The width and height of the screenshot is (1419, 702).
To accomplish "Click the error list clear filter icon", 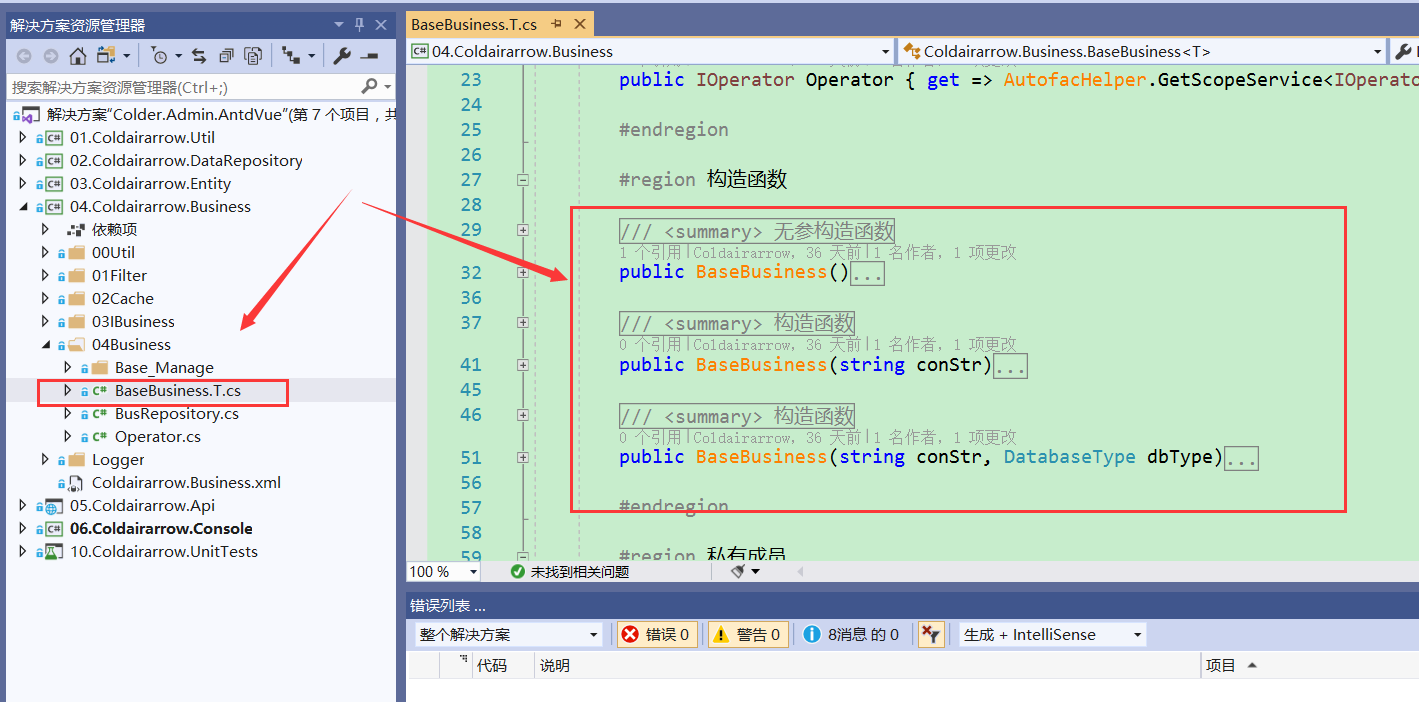I will click(x=930, y=634).
